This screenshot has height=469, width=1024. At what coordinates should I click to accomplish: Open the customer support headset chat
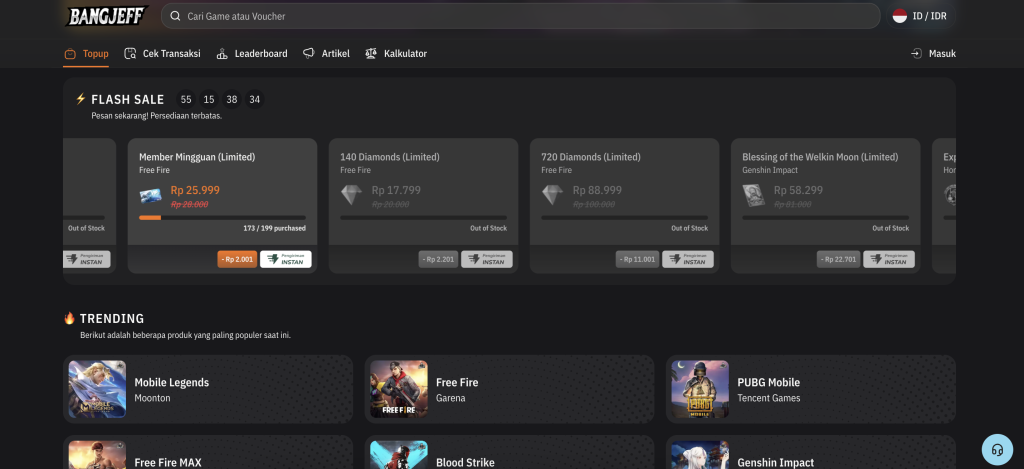pos(997,449)
